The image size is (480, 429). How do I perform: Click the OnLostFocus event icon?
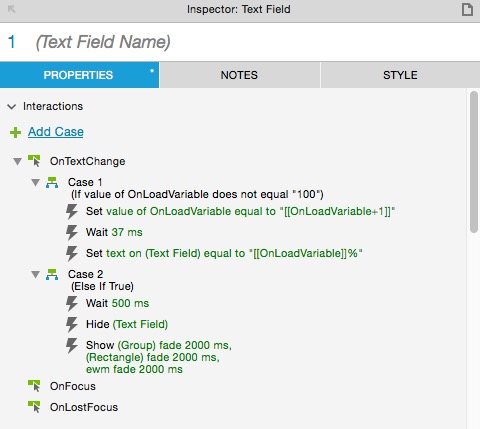point(34,407)
